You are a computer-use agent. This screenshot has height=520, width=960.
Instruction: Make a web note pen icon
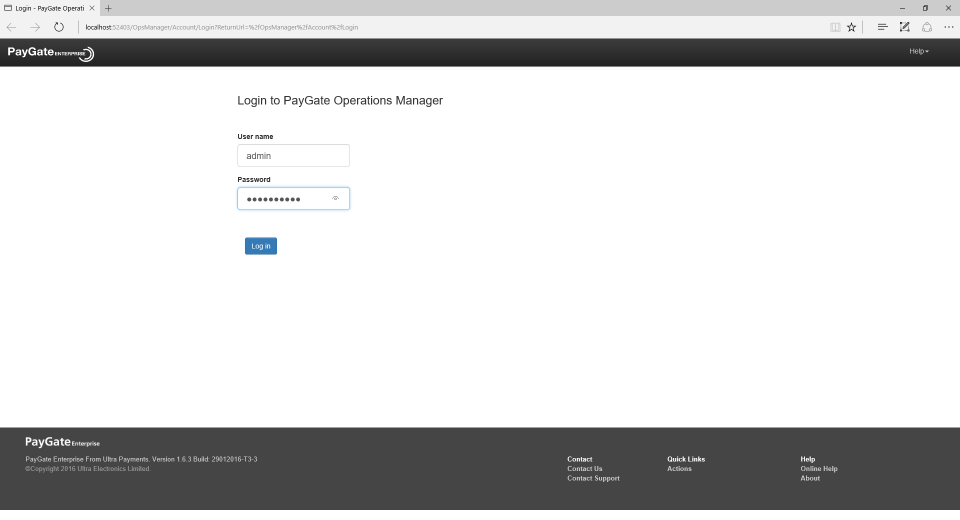(904, 27)
